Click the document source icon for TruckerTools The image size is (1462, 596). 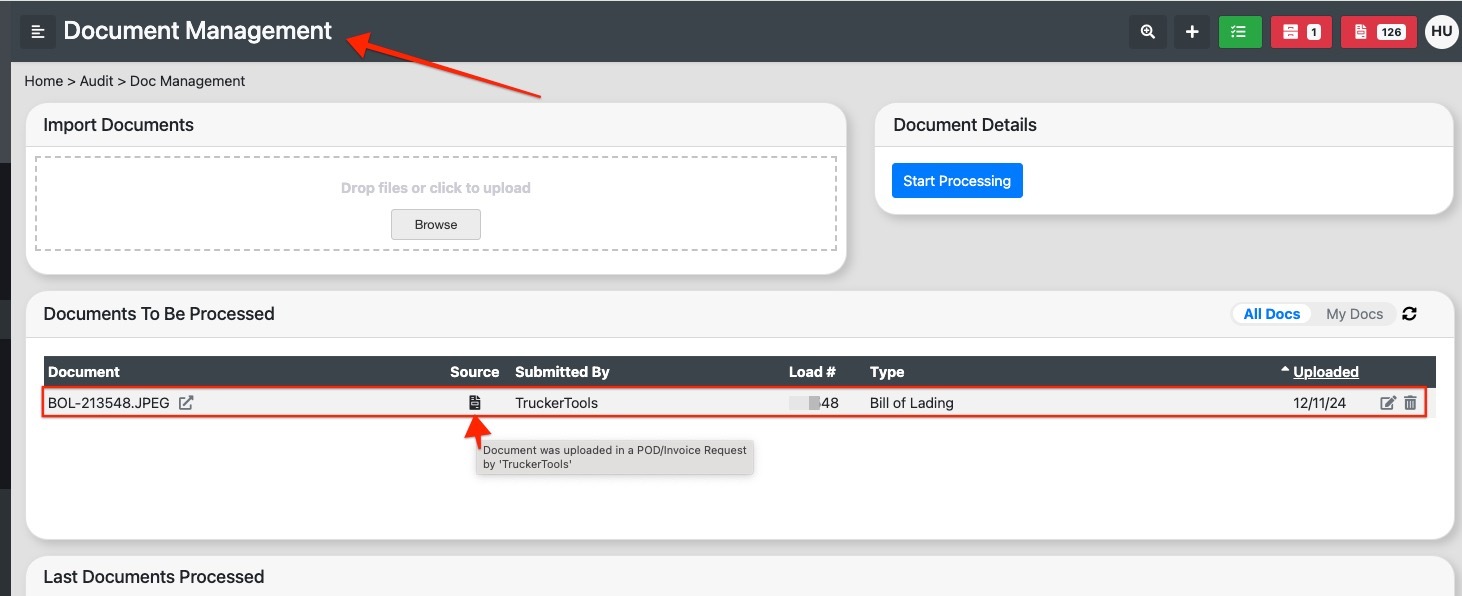(x=475, y=402)
